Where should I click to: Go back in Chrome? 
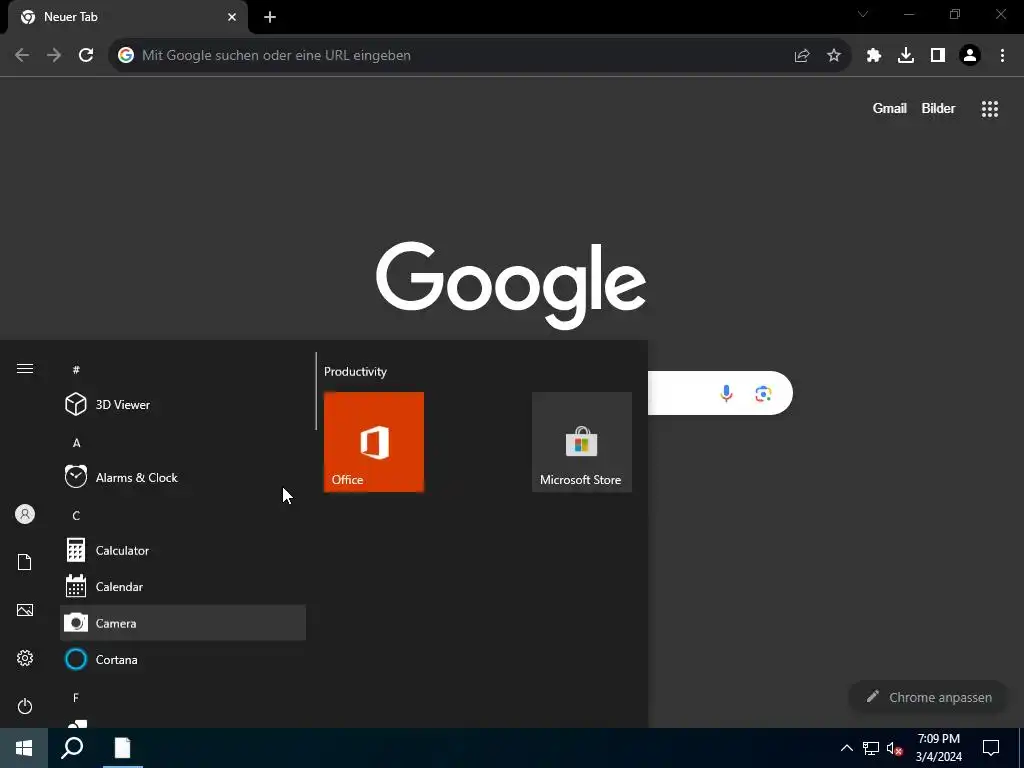tap(22, 56)
